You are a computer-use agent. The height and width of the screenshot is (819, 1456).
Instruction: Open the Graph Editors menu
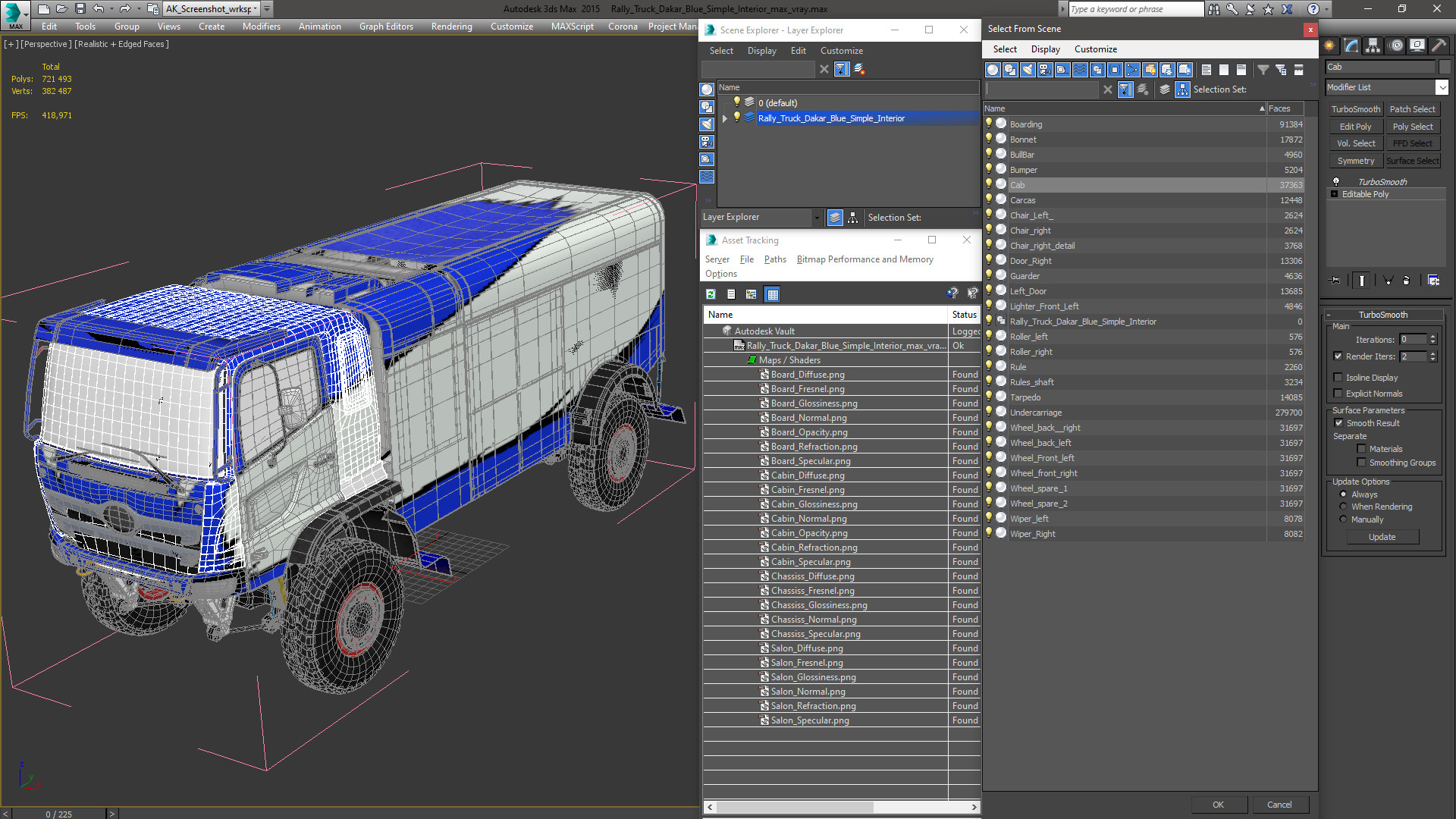386,27
